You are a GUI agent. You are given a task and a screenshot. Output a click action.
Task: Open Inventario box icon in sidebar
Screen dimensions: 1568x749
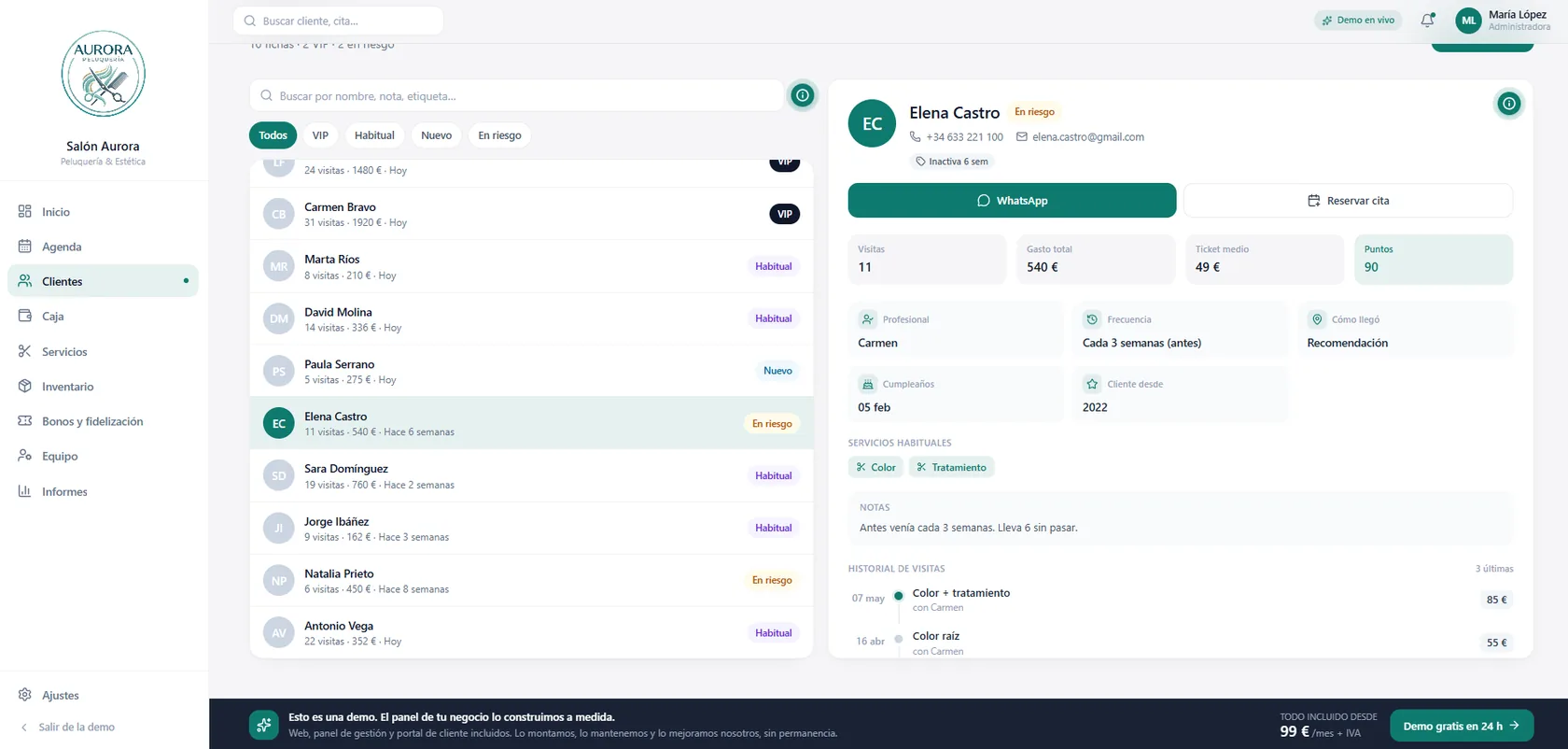25,386
